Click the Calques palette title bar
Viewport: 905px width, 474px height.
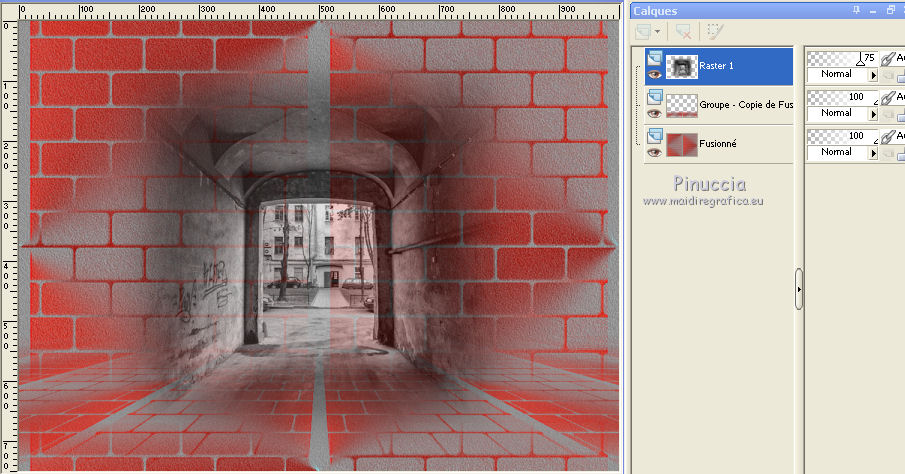pos(768,10)
